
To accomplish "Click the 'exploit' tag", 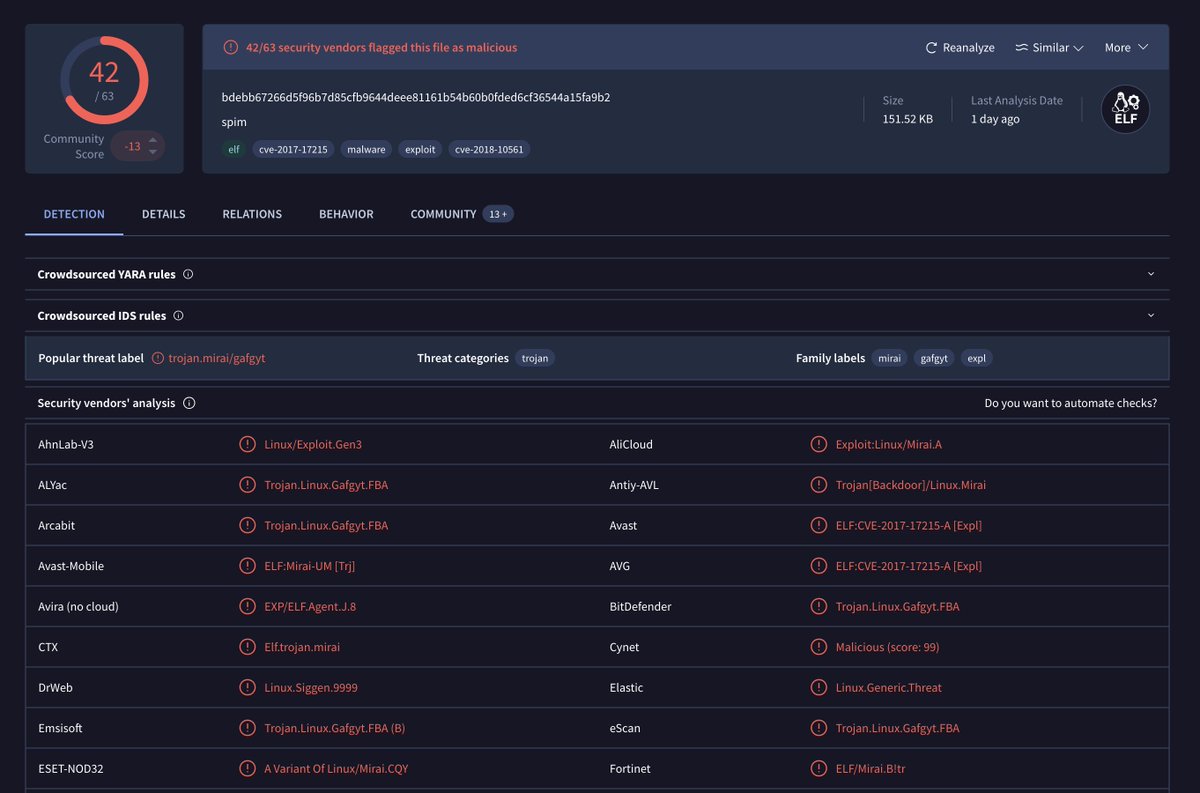I will click(420, 149).
